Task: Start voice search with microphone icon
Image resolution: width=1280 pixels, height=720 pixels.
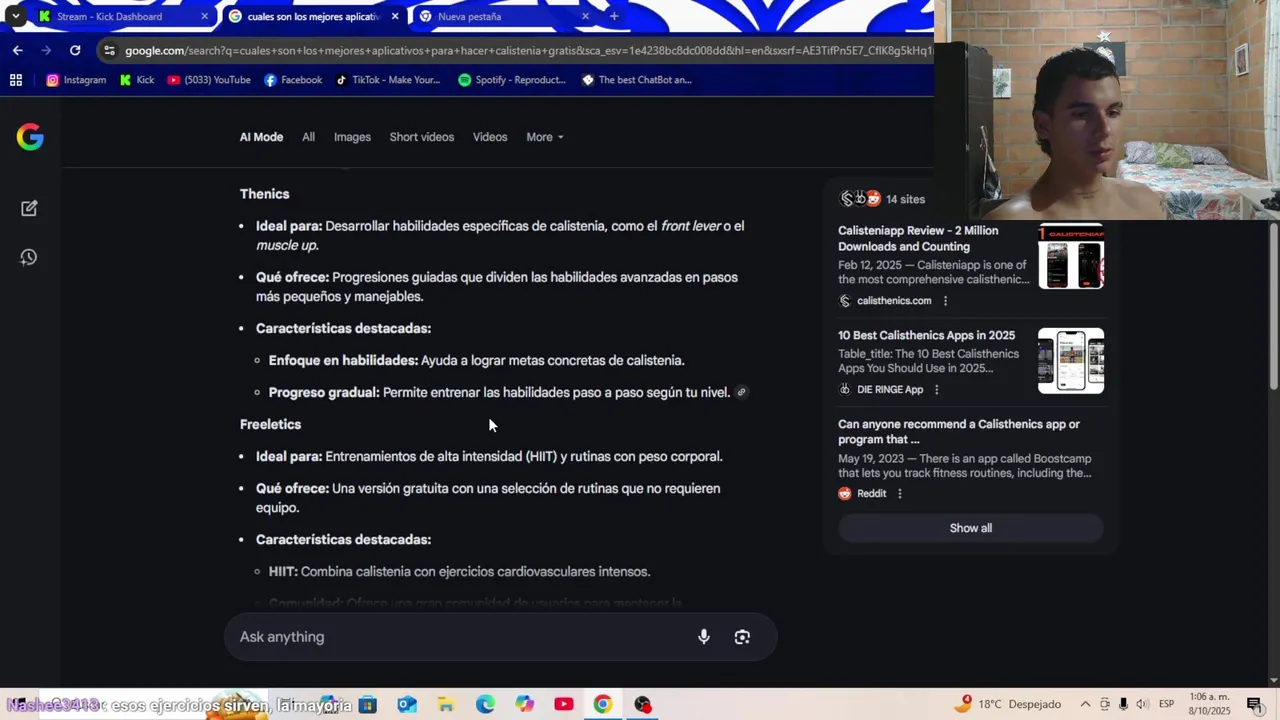Action: 704,637
